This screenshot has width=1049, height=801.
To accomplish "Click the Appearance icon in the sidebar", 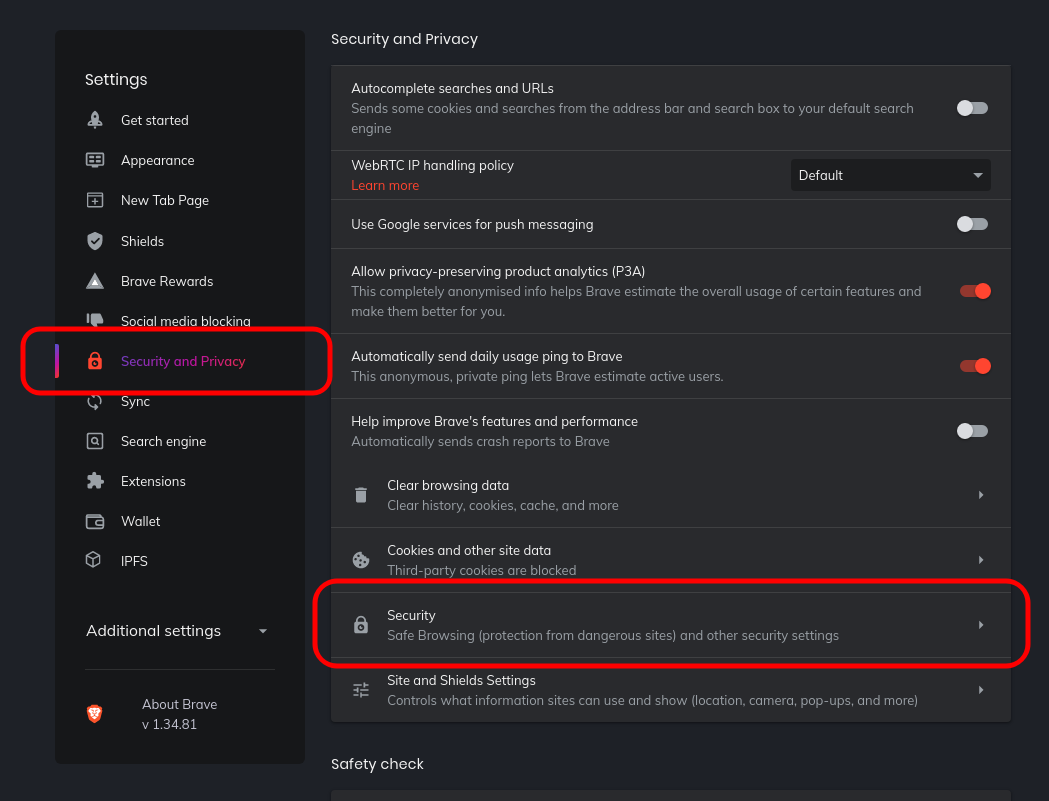I will 95,160.
